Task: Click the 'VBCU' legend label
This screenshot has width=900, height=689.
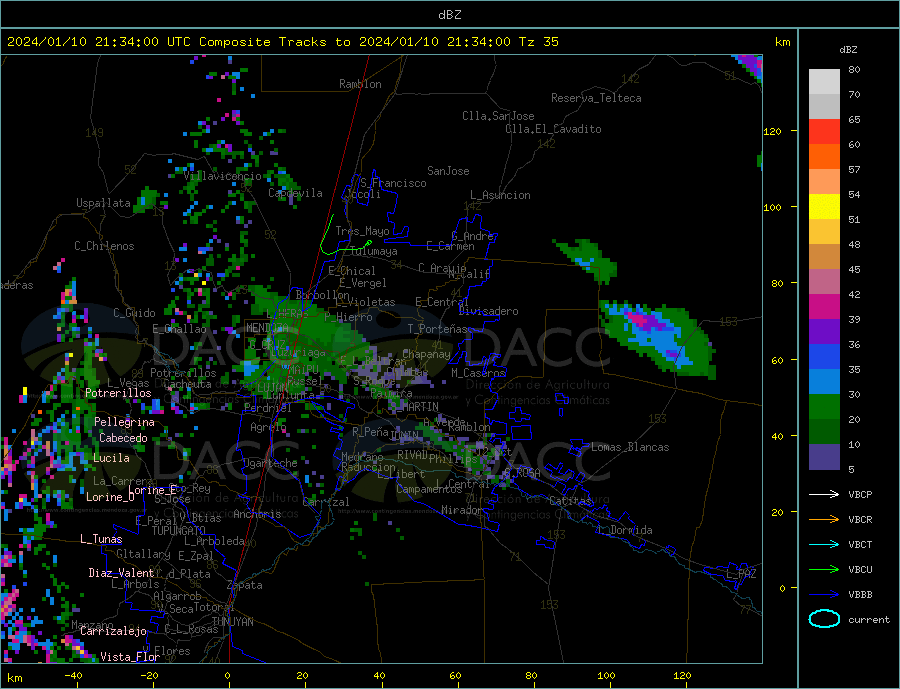Action: 860,570
